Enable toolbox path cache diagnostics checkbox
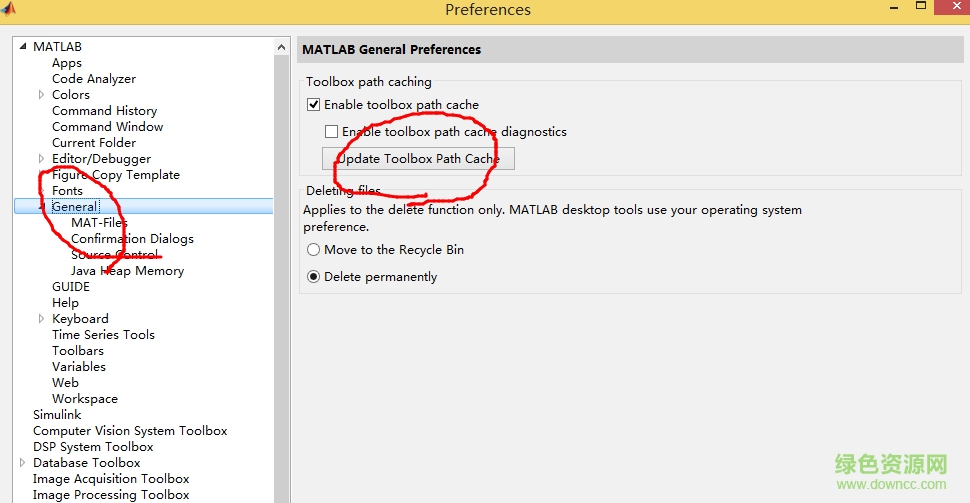Image resolution: width=970 pixels, height=503 pixels. click(x=332, y=132)
